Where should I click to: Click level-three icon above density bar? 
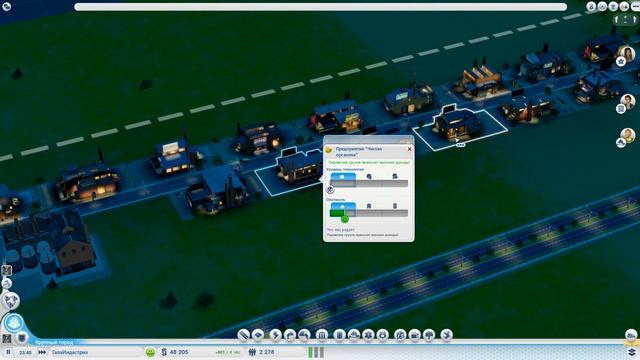[x=395, y=206]
